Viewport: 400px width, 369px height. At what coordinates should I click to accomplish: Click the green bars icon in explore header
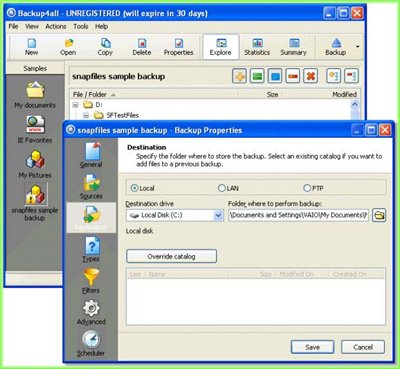click(x=257, y=76)
